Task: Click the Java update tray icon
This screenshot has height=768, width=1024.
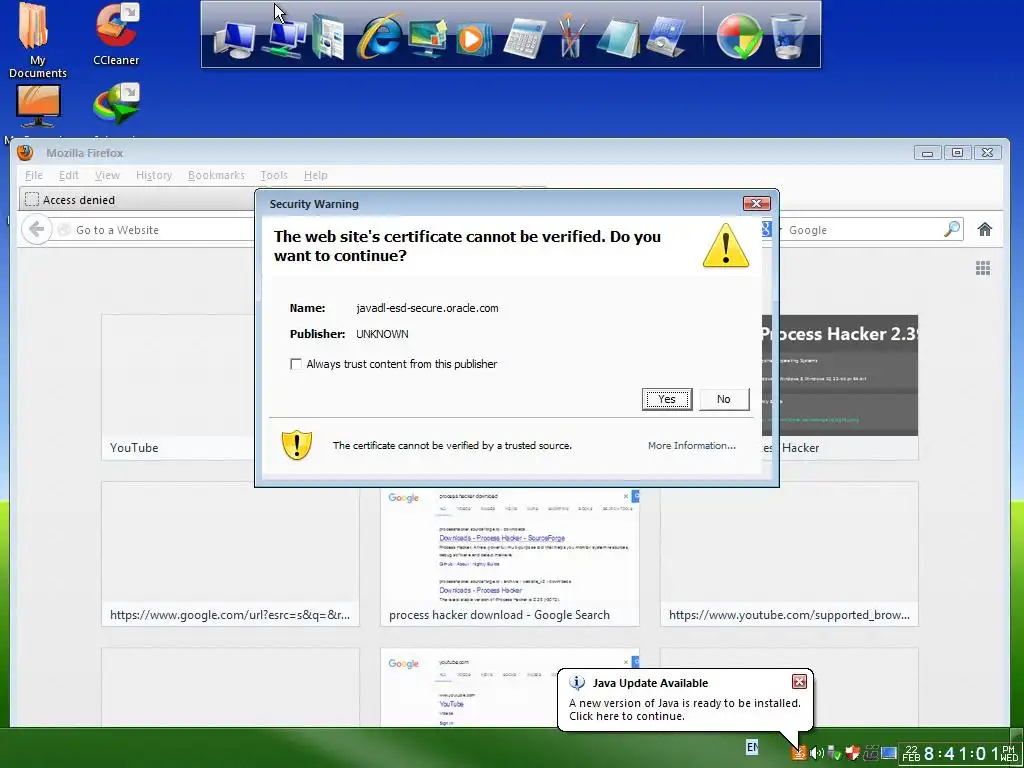Action: pos(798,753)
